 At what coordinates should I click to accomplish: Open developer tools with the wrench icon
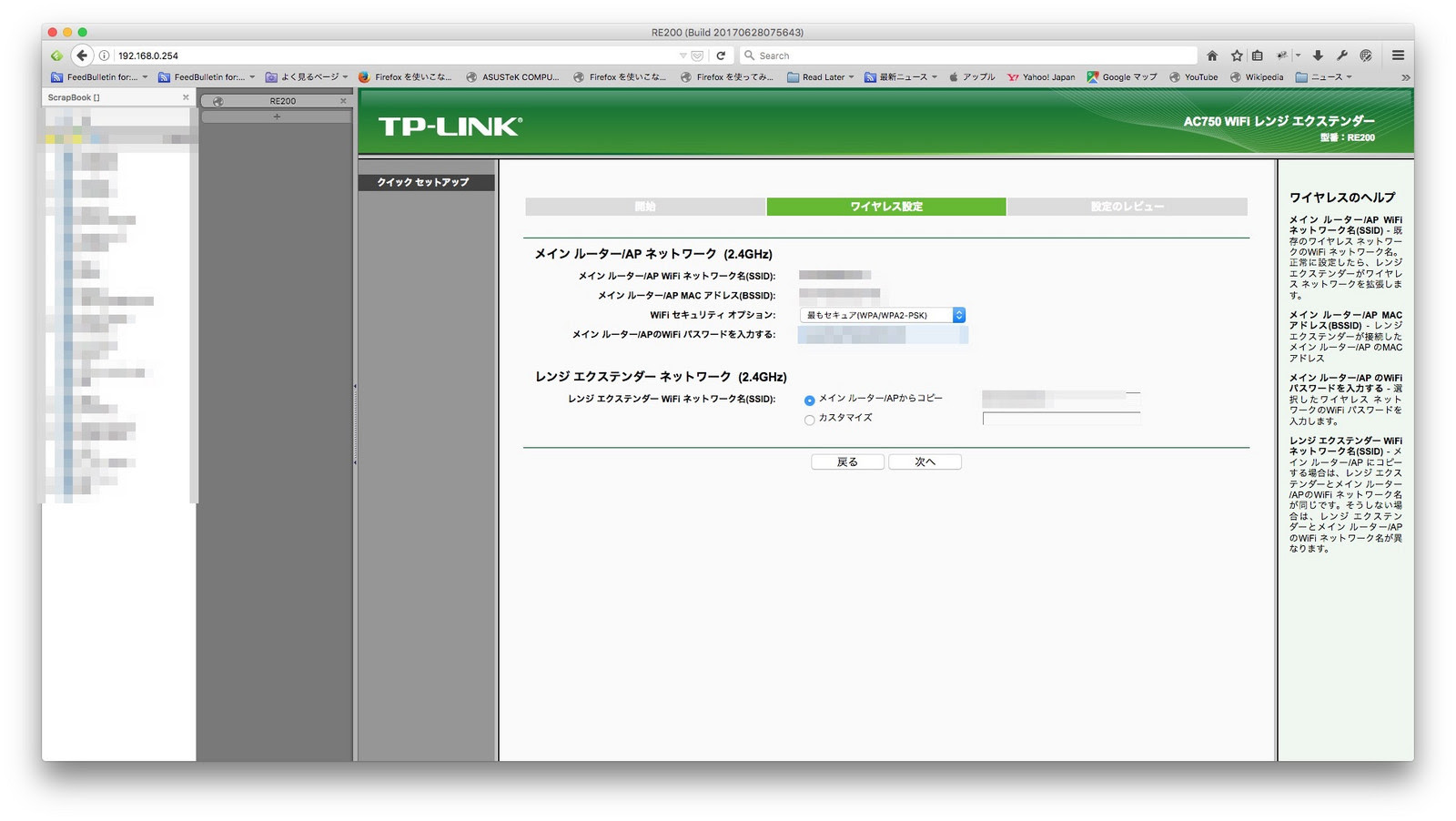pyautogui.click(x=1340, y=55)
